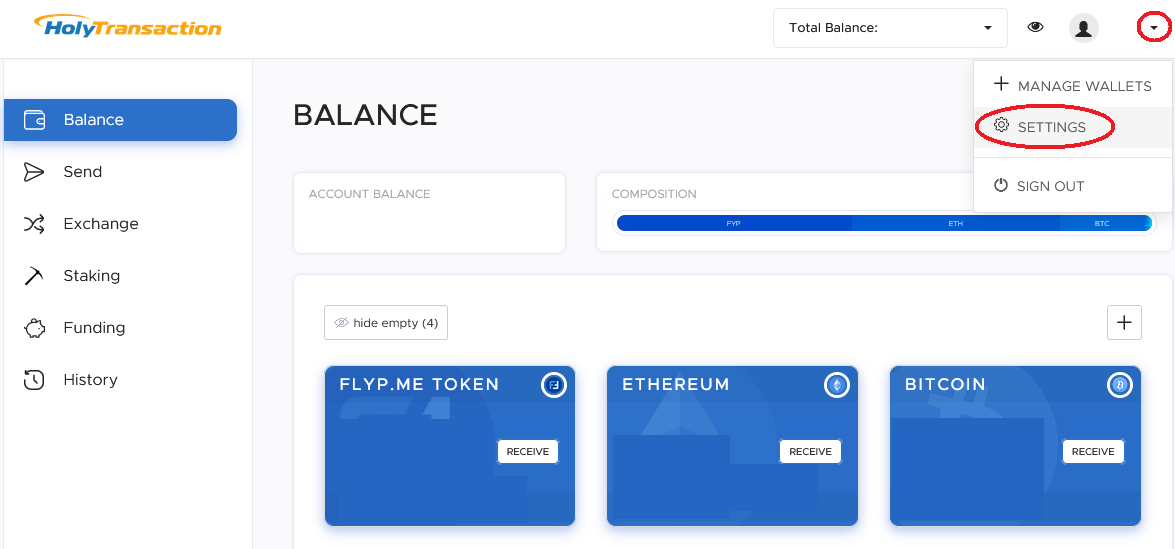The image size is (1175, 549).
Task: Click the Settings gear icon
Action: point(1001,126)
